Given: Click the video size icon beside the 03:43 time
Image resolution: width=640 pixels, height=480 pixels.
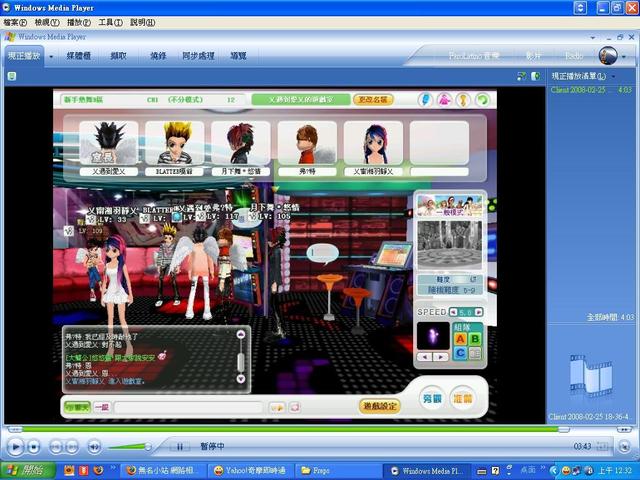Looking at the screenshot, I should [x=602, y=447].
